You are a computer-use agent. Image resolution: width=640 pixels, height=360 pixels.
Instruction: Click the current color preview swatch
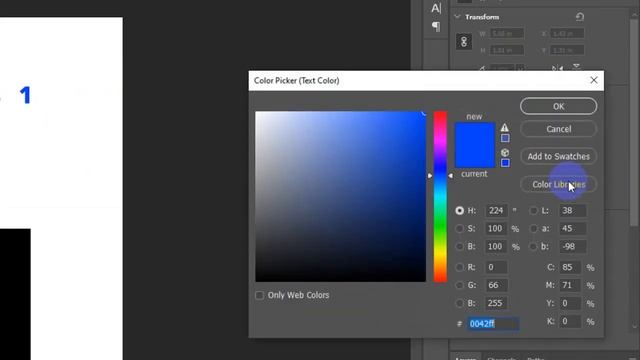tap(475, 157)
